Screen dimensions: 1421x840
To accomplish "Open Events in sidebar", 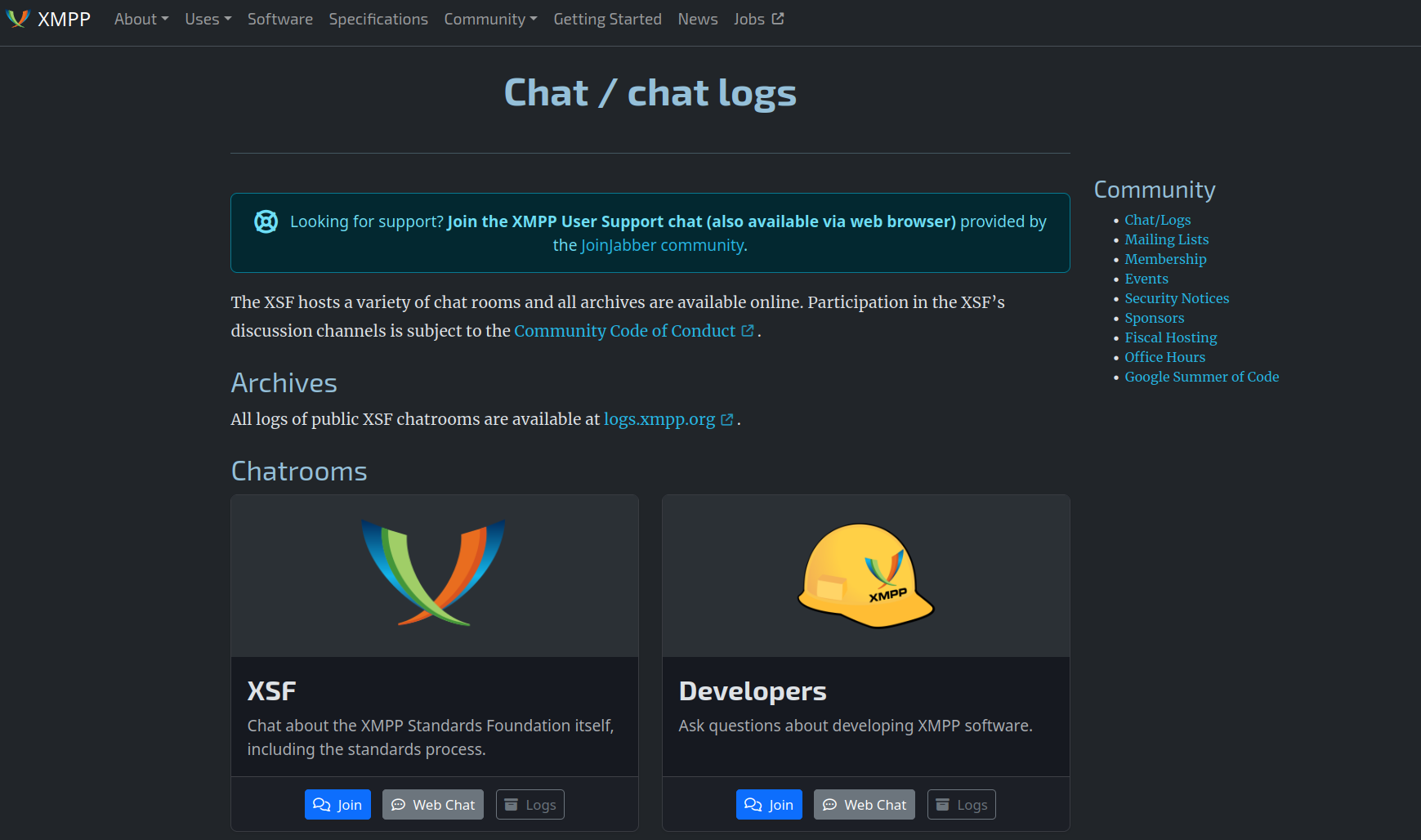I will point(1146,279).
